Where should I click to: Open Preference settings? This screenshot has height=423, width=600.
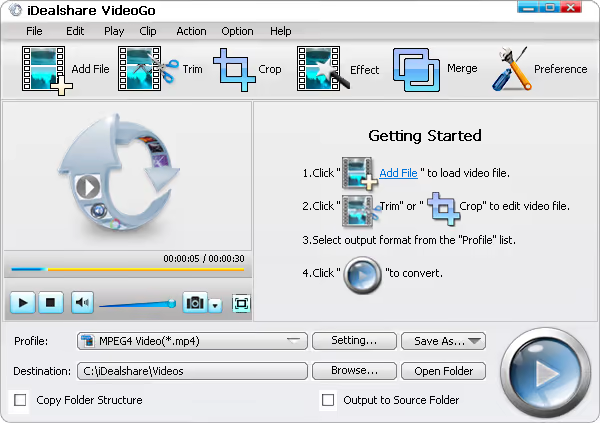click(x=512, y=69)
